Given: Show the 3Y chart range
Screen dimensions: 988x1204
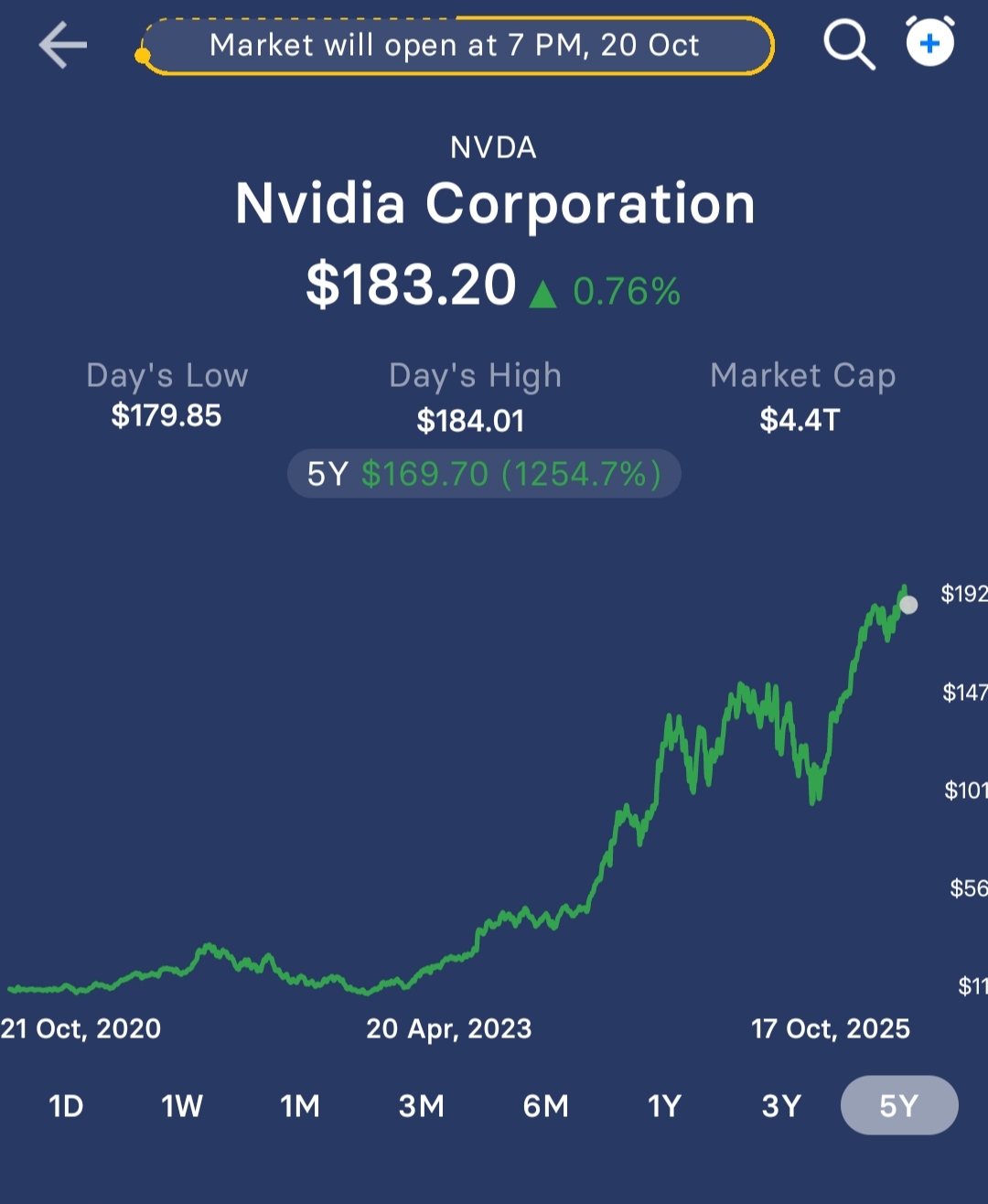Looking at the screenshot, I should coord(781,1106).
